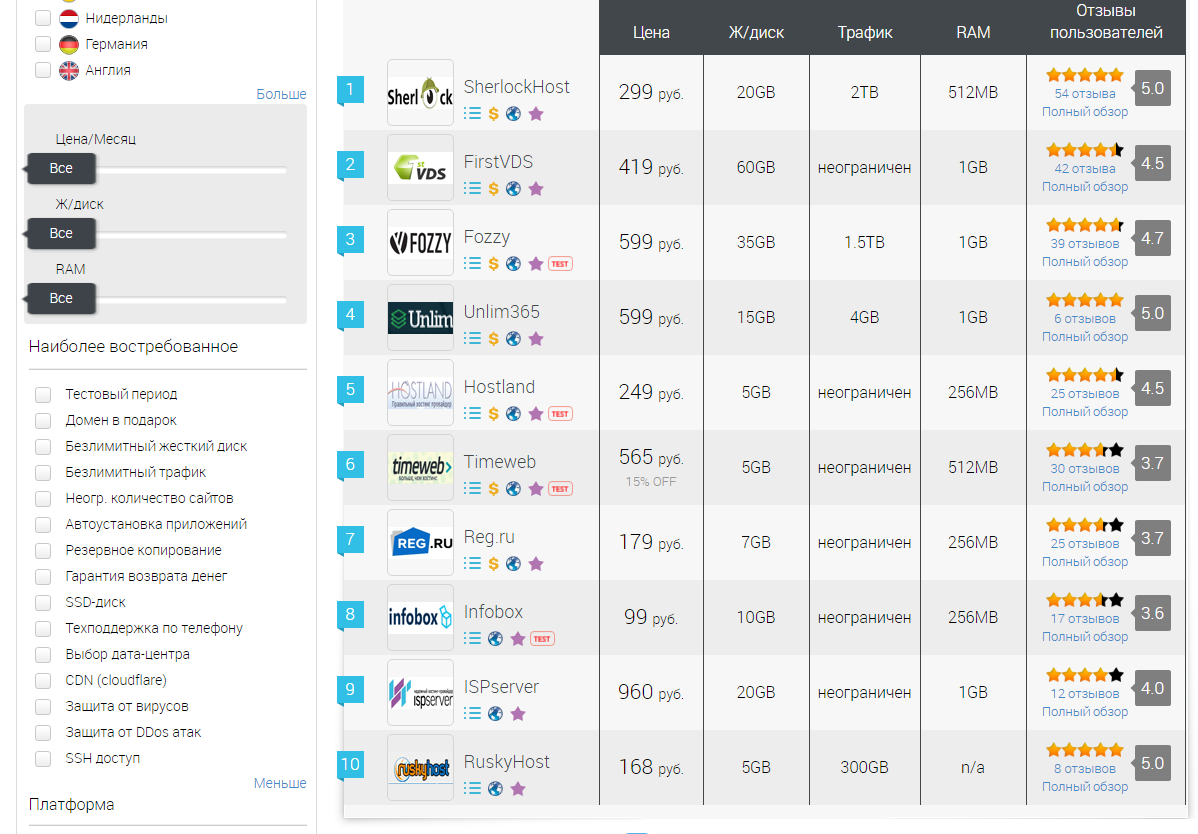Image resolution: width=1198 pixels, height=834 pixels.
Task: Check the Резервное копирование checkbox
Action: pyautogui.click(x=43, y=550)
